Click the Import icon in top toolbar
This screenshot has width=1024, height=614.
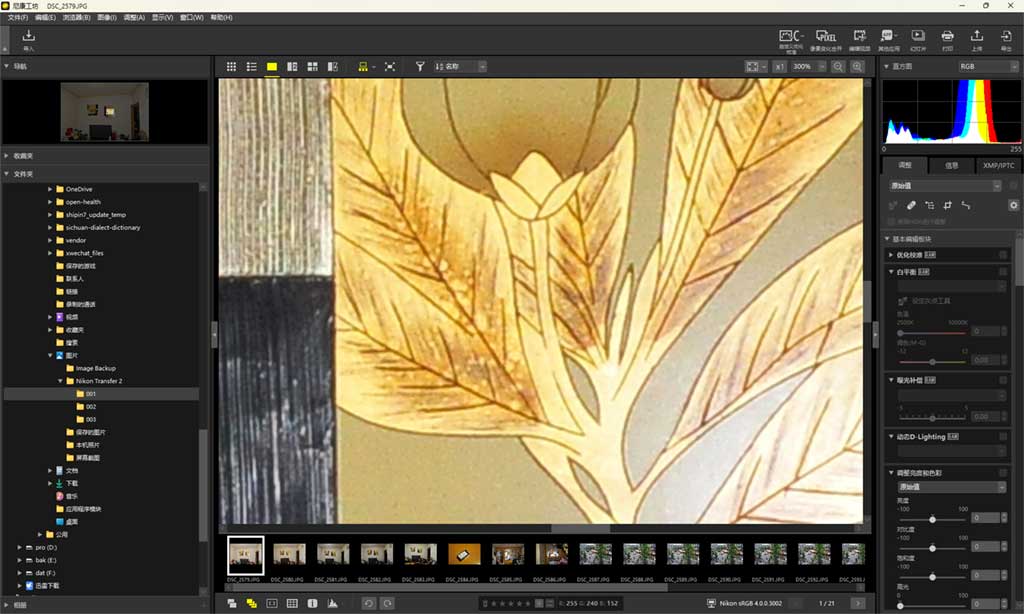(x=28, y=38)
